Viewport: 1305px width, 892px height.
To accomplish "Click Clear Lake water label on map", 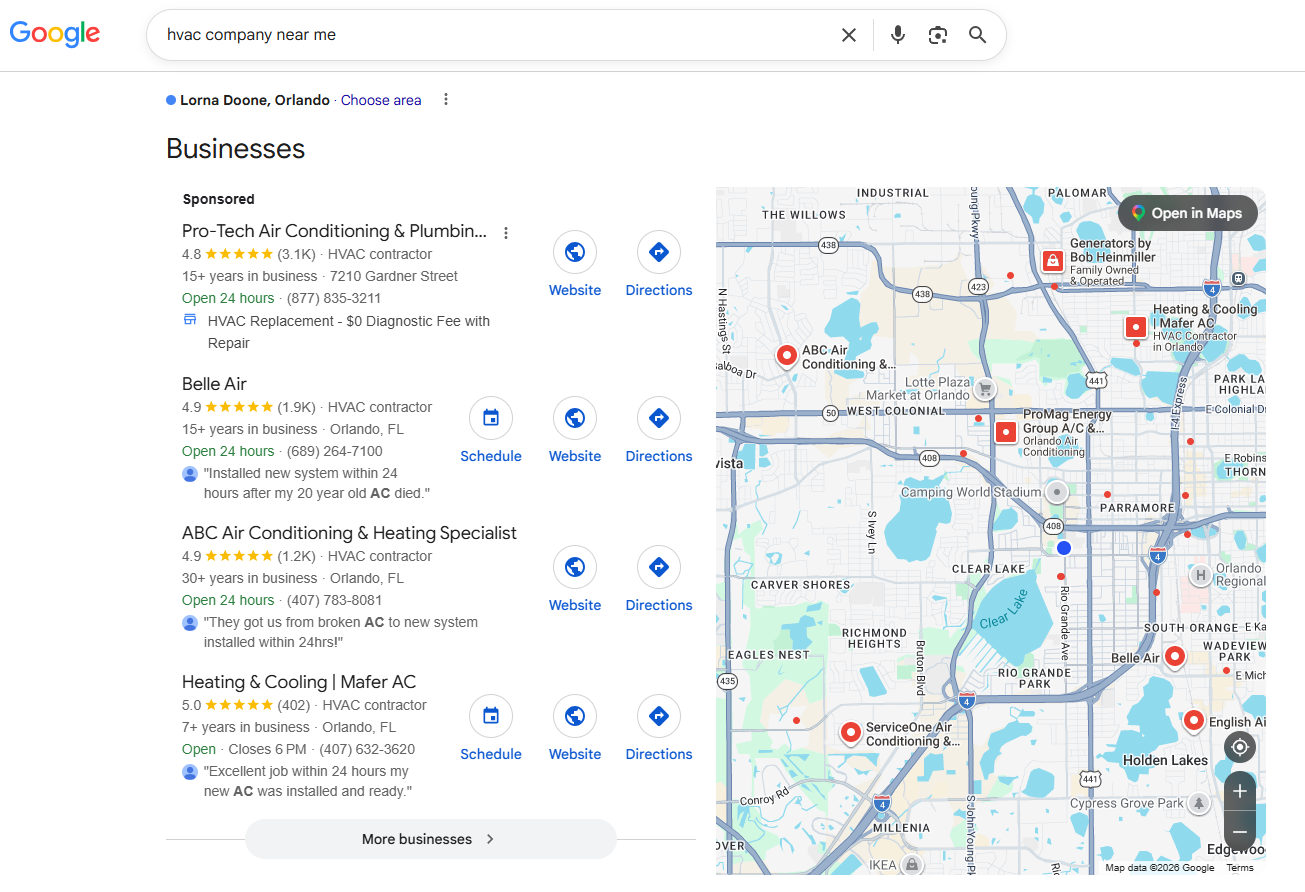I will point(1003,609).
